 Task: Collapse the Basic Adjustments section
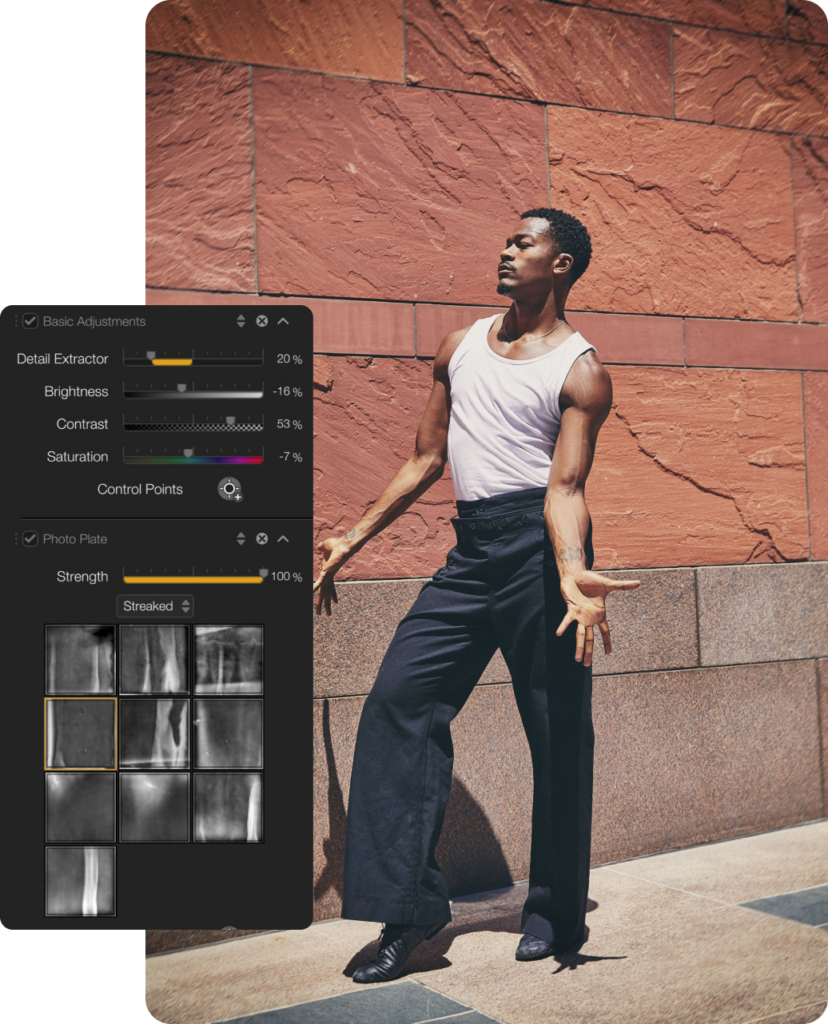point(283,321)
